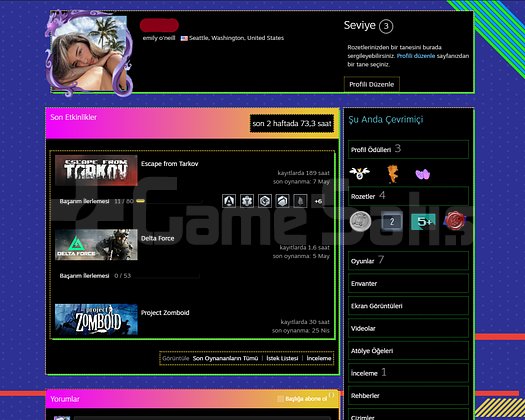This screenshot has height=420, width=525.
Task: Click the first Tarkov achievement icon
Action: 229,201
